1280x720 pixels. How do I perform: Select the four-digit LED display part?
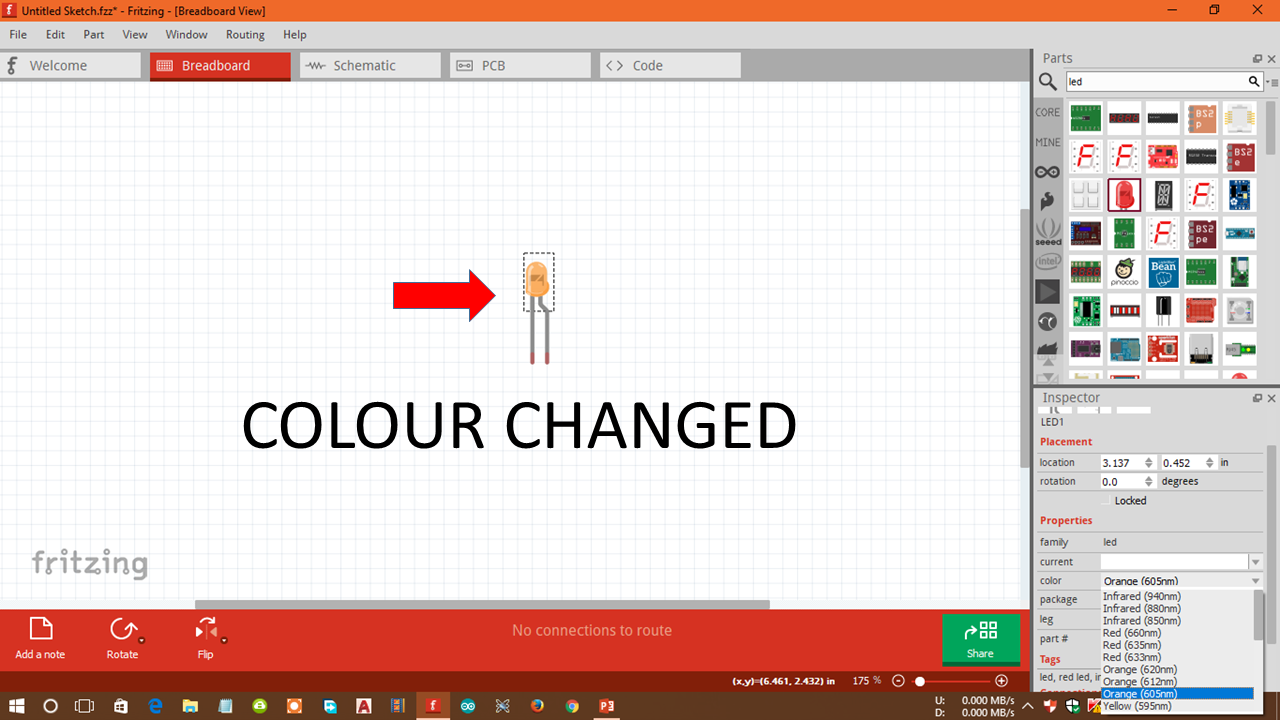click(1124, 118)
